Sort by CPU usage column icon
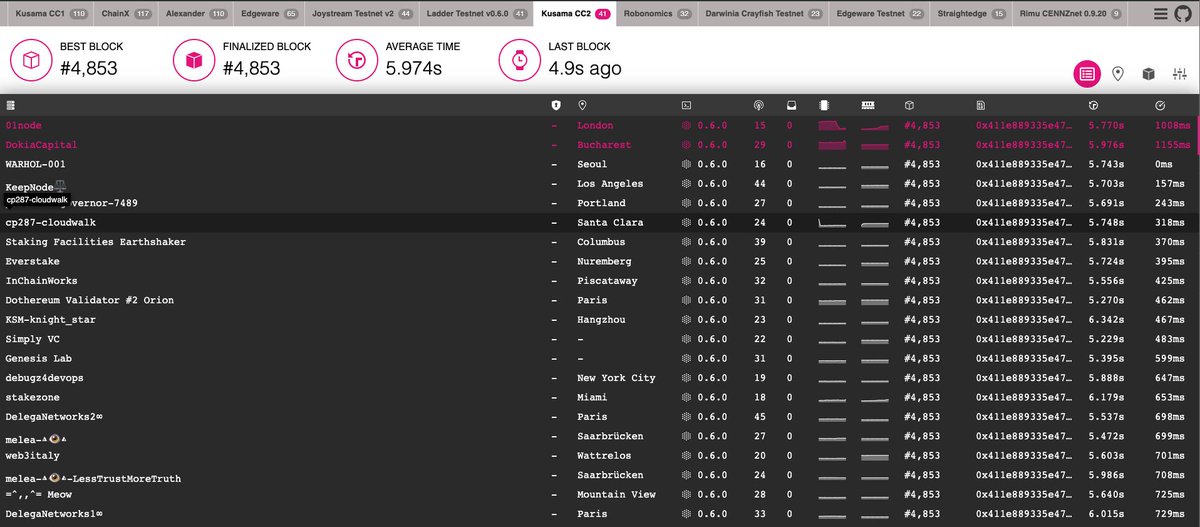The height and width of the screenshot is (527, 1200). [x=824, y=105]
